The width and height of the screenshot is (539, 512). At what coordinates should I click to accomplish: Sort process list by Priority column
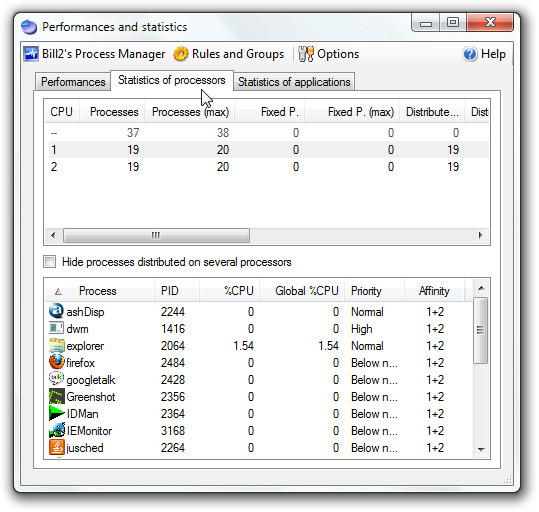tap(374, 291)
